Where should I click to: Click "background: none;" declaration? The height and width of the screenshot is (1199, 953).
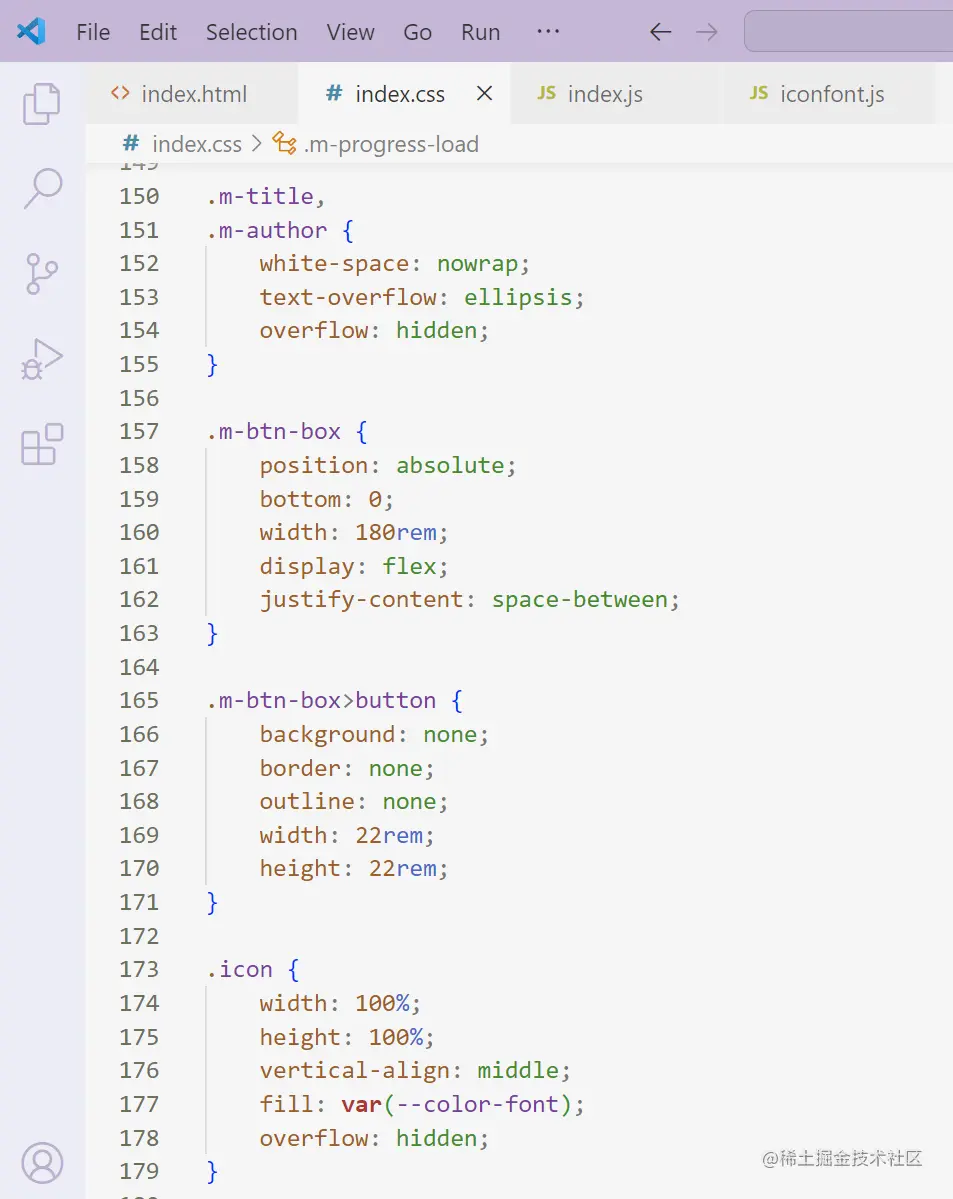tap(374, 734)
